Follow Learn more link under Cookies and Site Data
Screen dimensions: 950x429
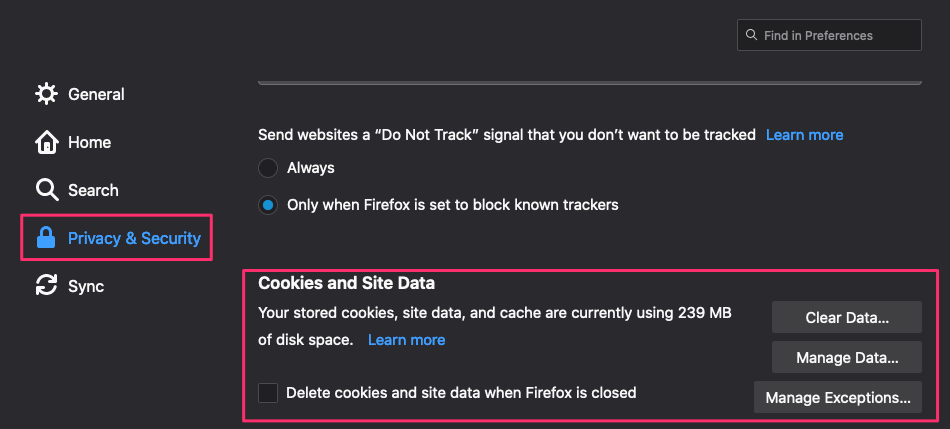406,340
